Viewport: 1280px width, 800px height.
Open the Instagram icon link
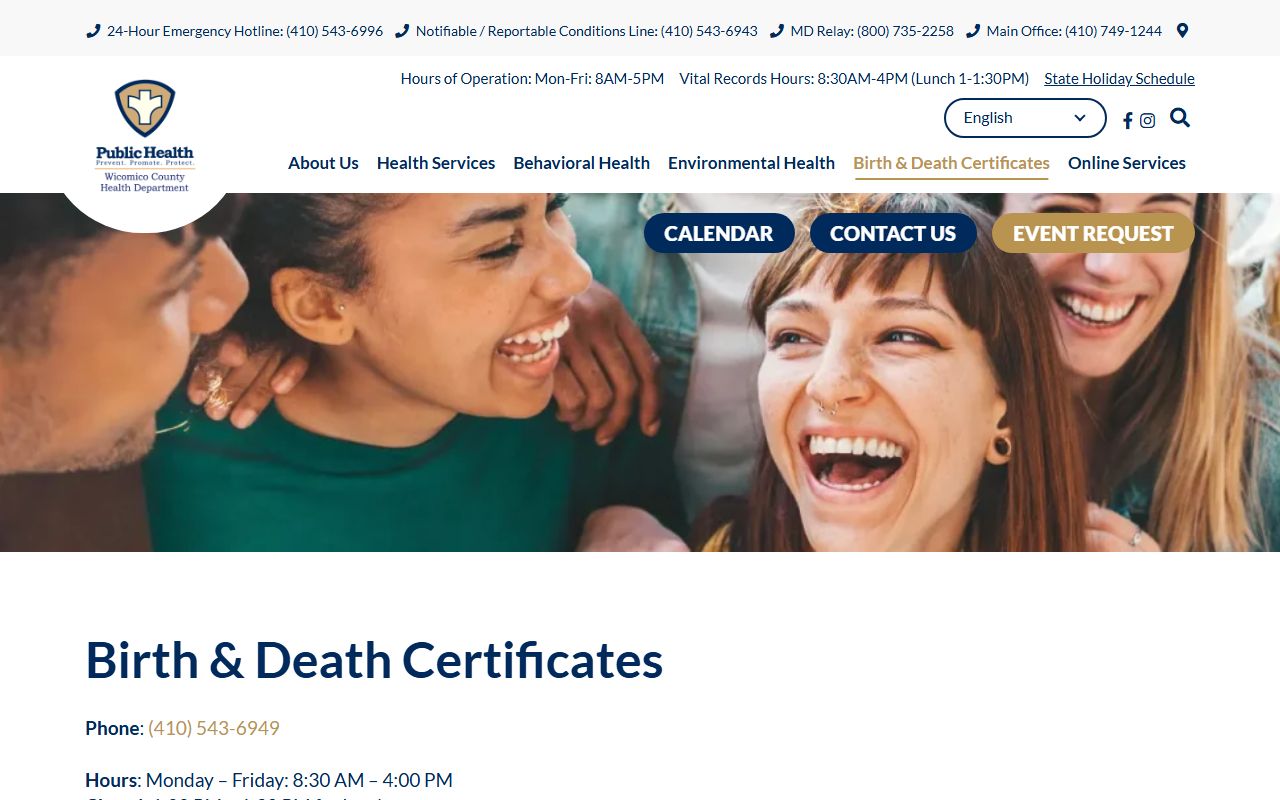1148,121
